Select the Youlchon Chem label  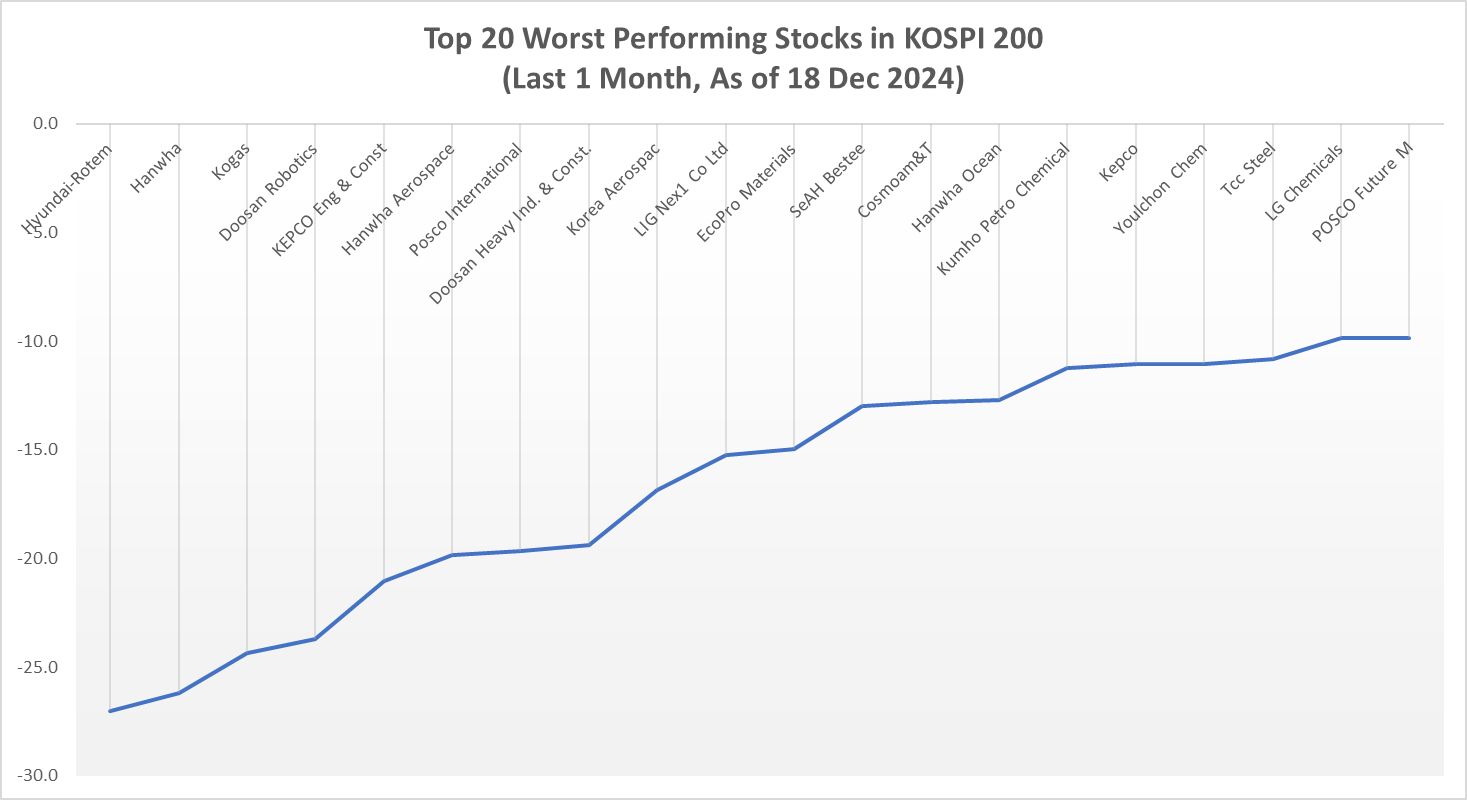(x=1160, y=189)
